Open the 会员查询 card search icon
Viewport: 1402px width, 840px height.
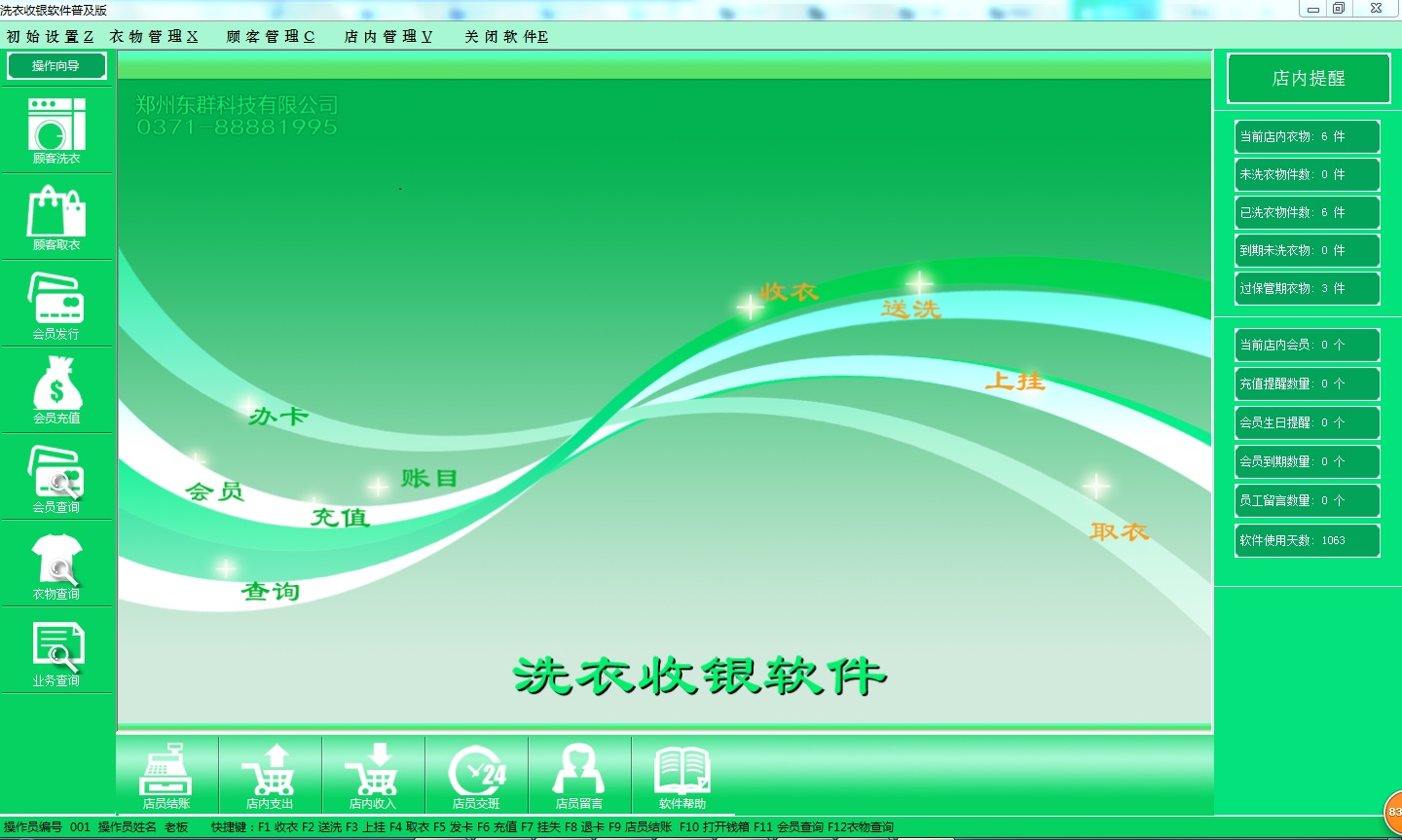[x=56, y=477]
